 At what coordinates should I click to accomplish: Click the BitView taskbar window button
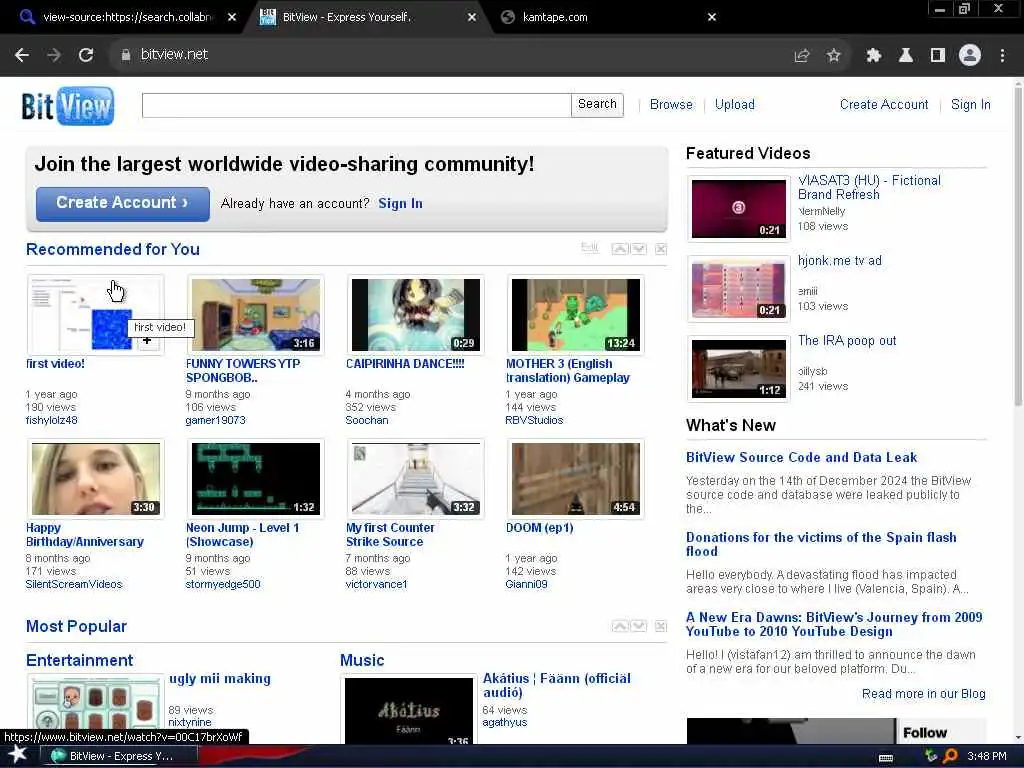click(x=118, y=756)
